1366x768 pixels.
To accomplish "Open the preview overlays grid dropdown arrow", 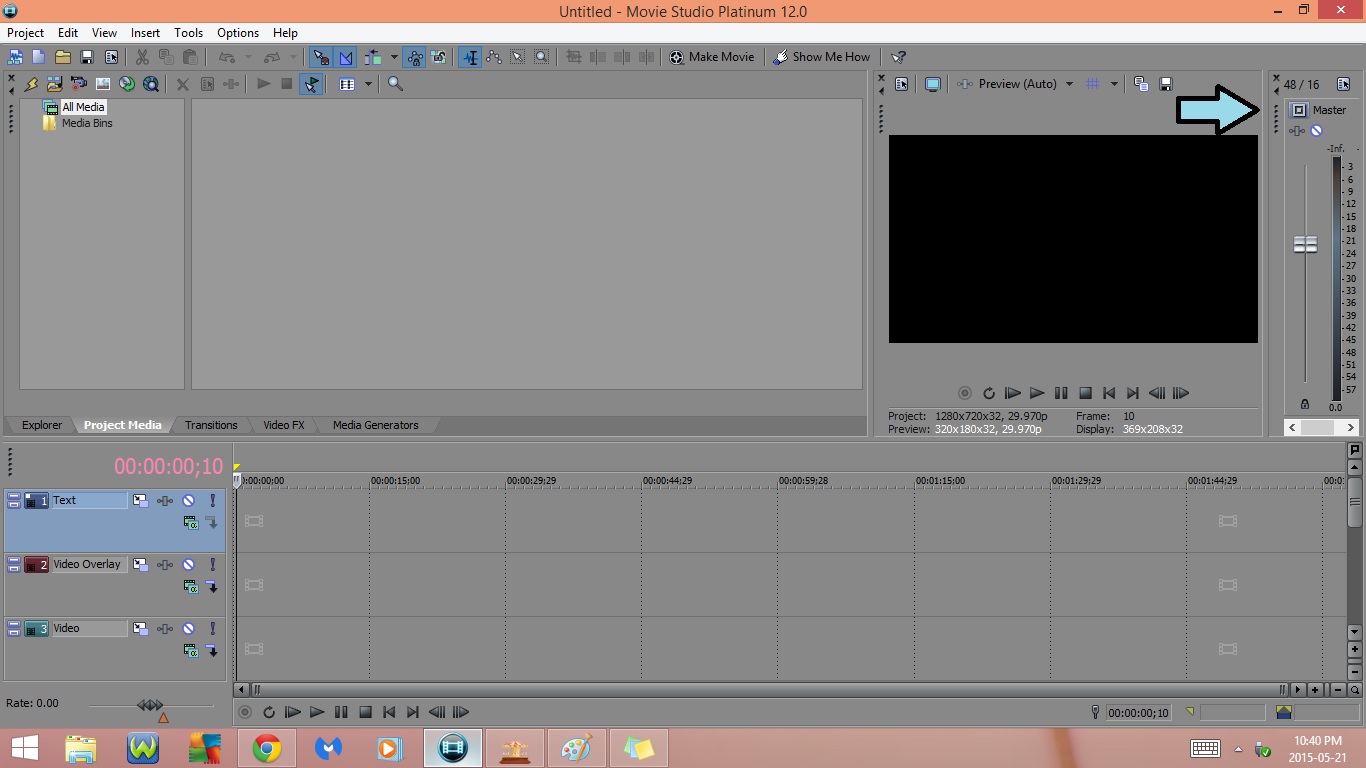I will click(1114, 84).
